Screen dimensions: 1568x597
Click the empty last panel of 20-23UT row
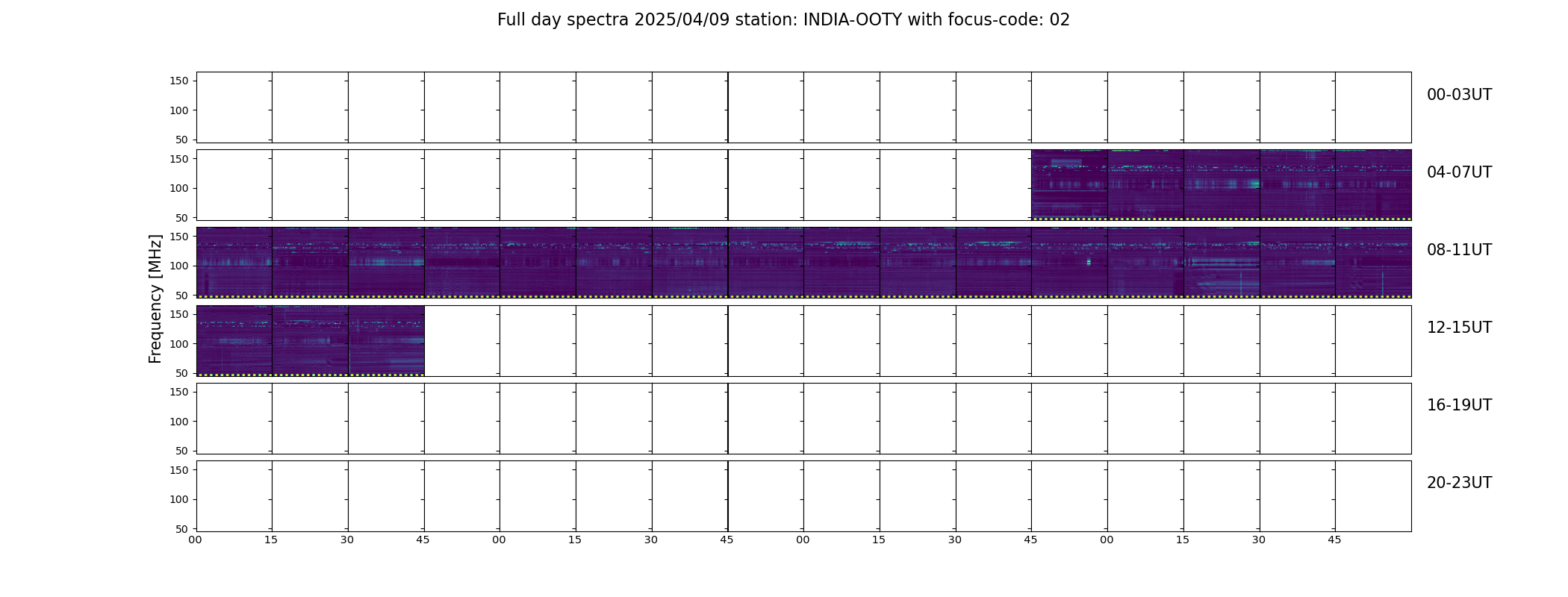tap(1373, 496)
